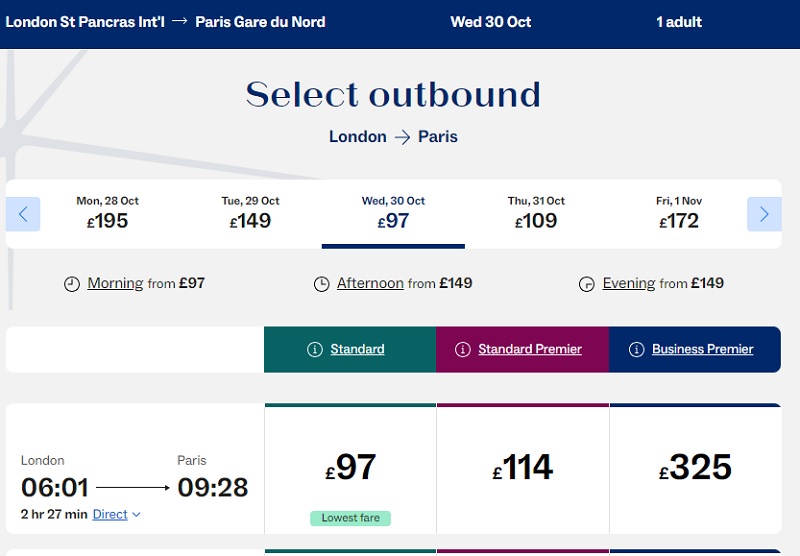
Task: Switch to Fri, 1 Nov date
Action: coord(679,213)
